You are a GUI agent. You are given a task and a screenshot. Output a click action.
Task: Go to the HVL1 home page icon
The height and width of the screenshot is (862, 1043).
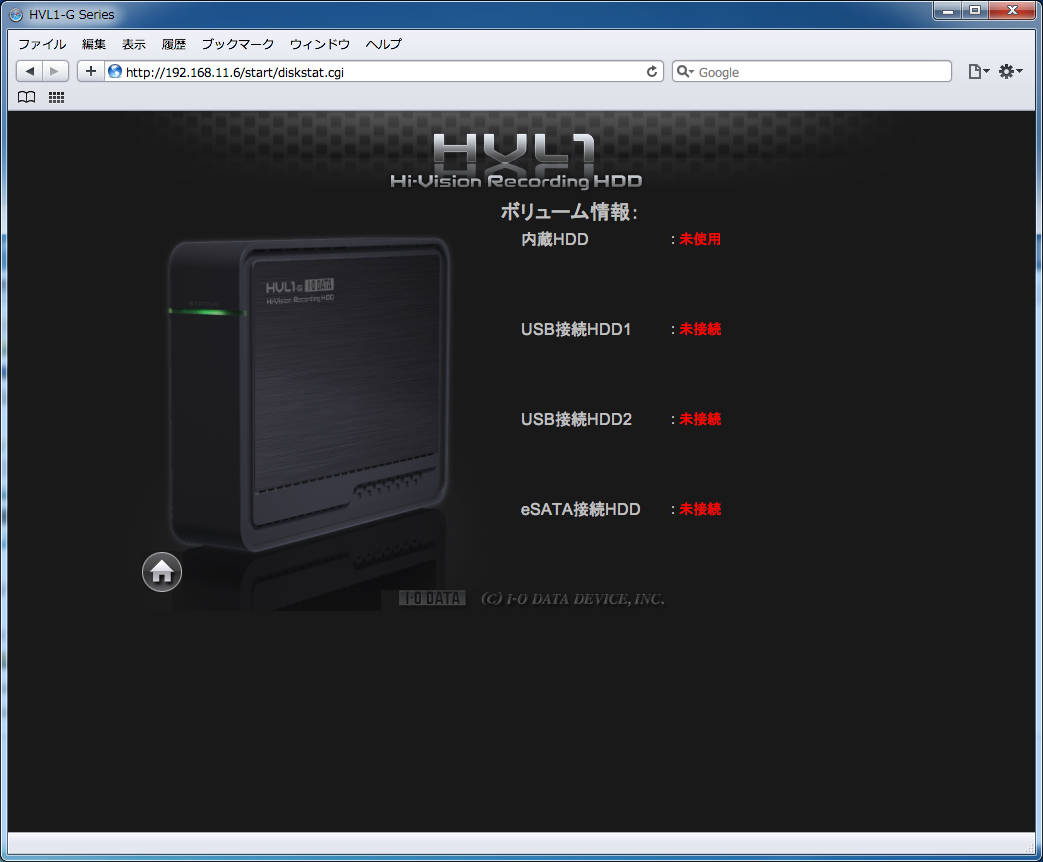click(x=162, y=572)
